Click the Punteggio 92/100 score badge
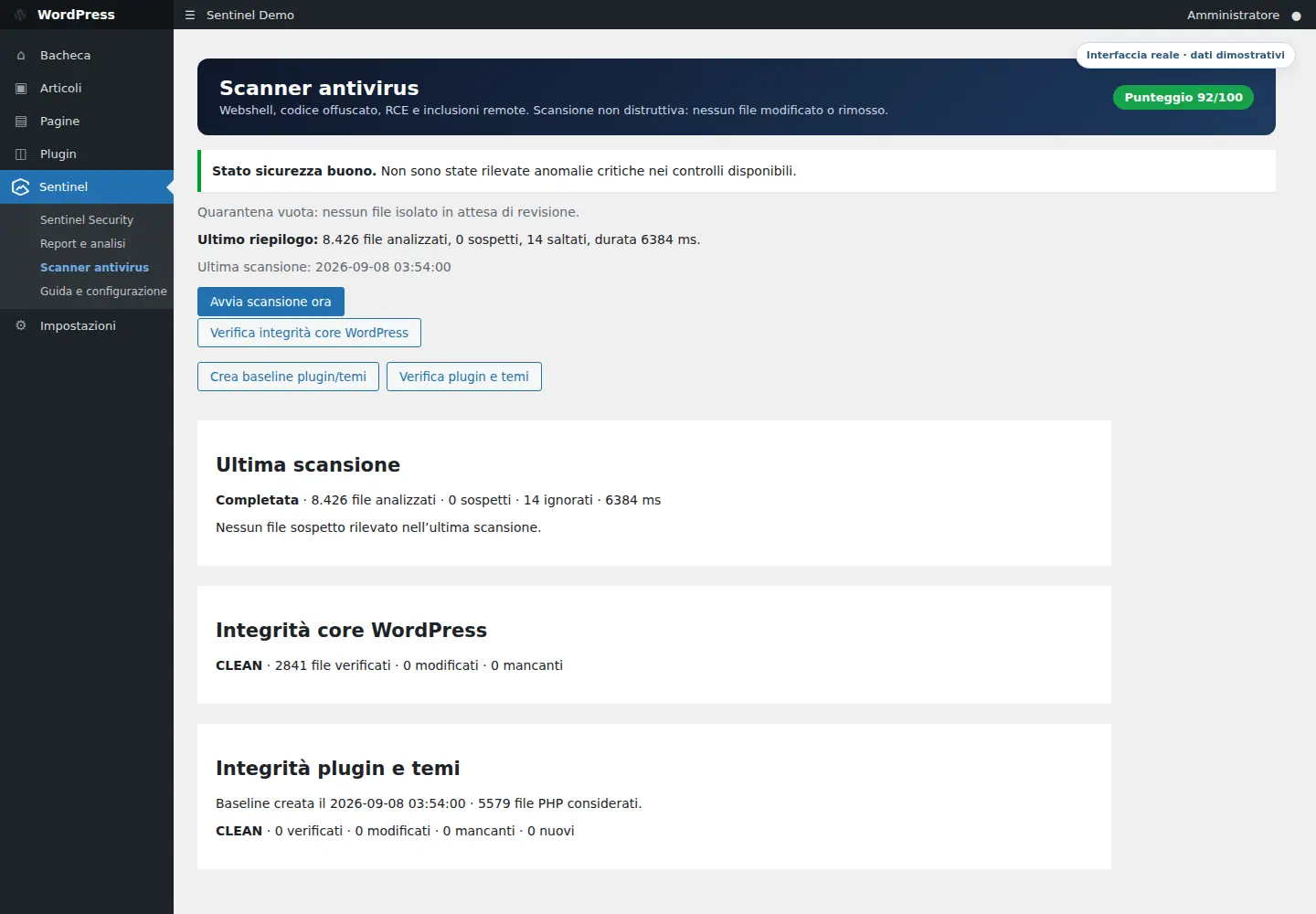1316x914 pixels. pyautogui.click(x=1183, y=98)
